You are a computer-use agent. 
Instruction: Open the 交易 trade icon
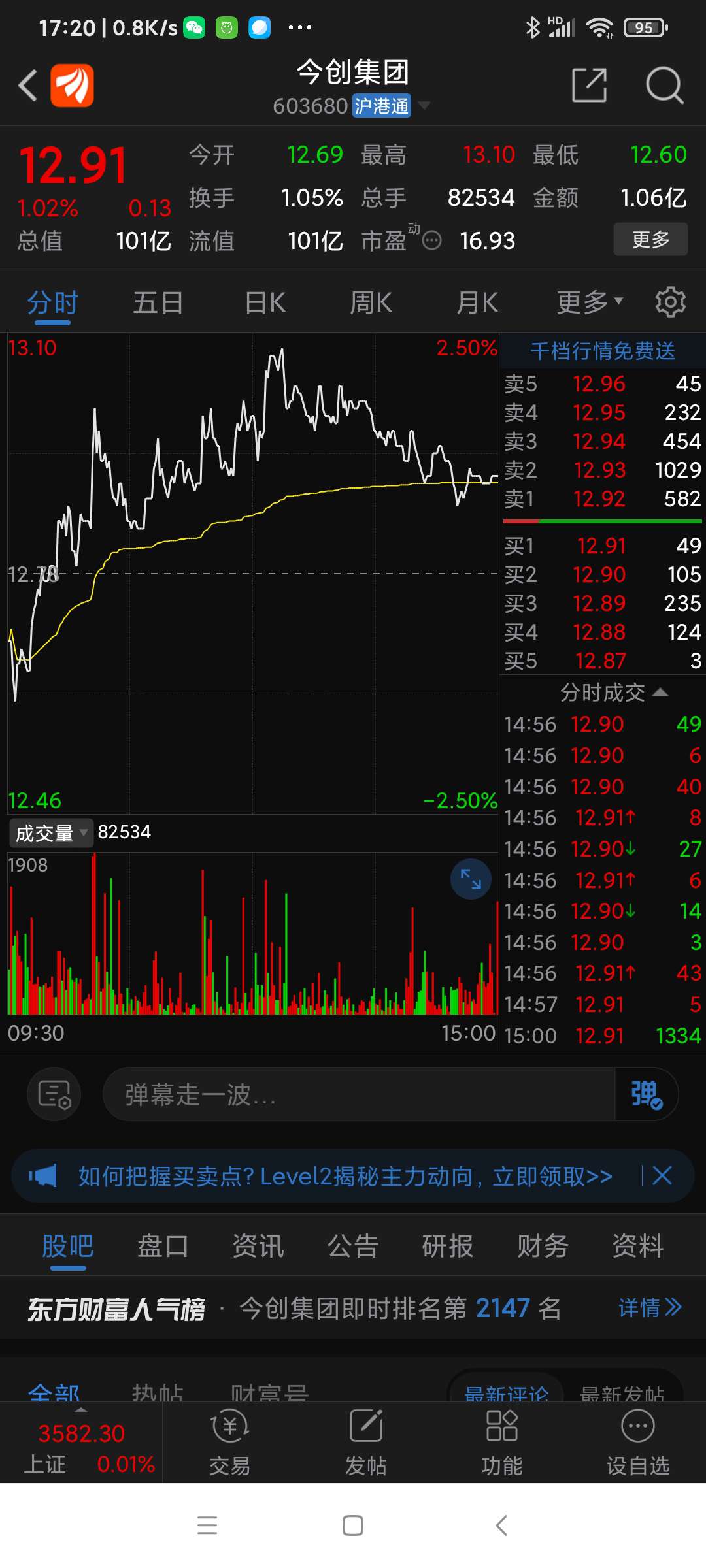coord(229,1442)
